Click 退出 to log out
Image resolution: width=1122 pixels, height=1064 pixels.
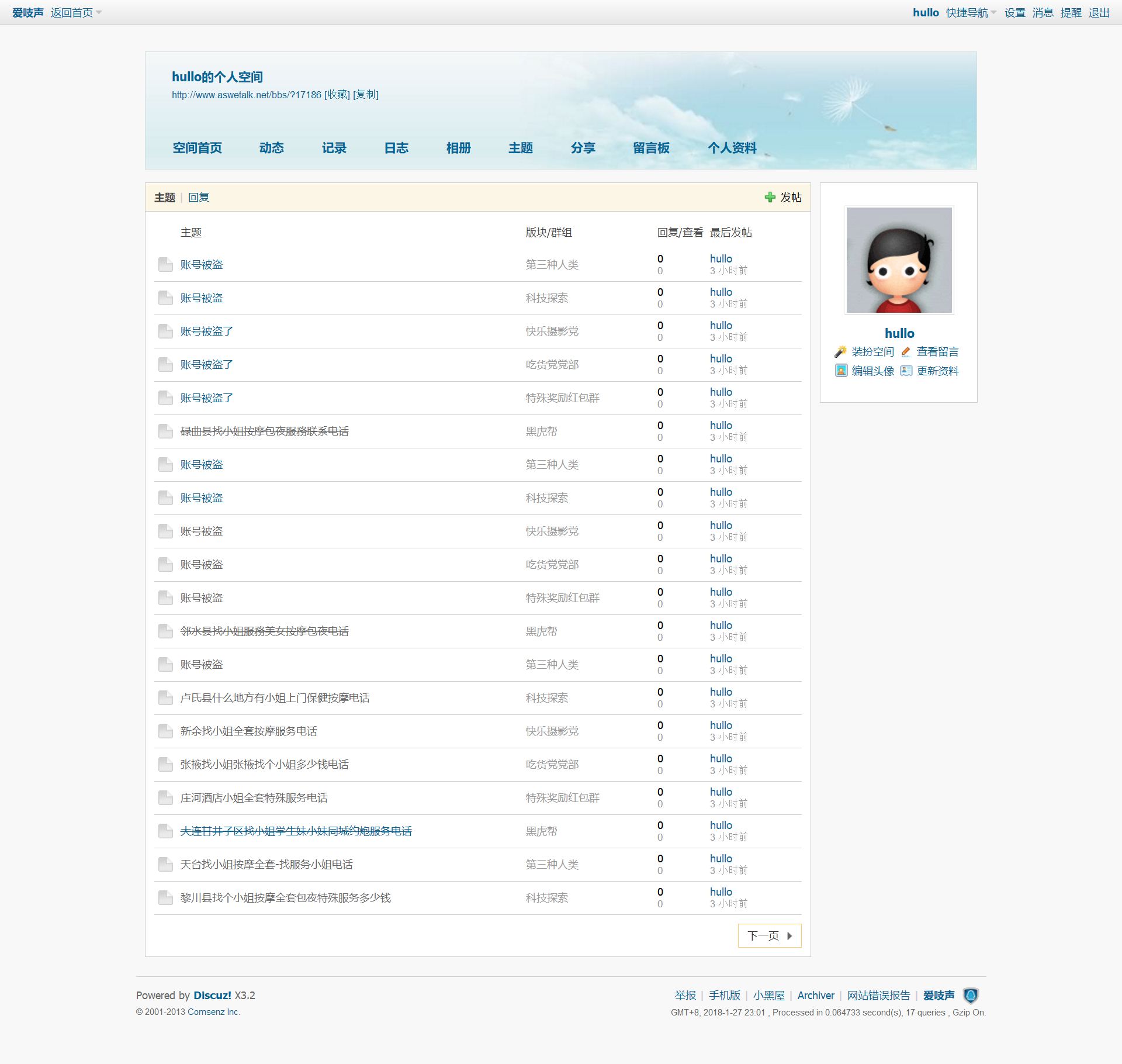(x=1099, y=13)
